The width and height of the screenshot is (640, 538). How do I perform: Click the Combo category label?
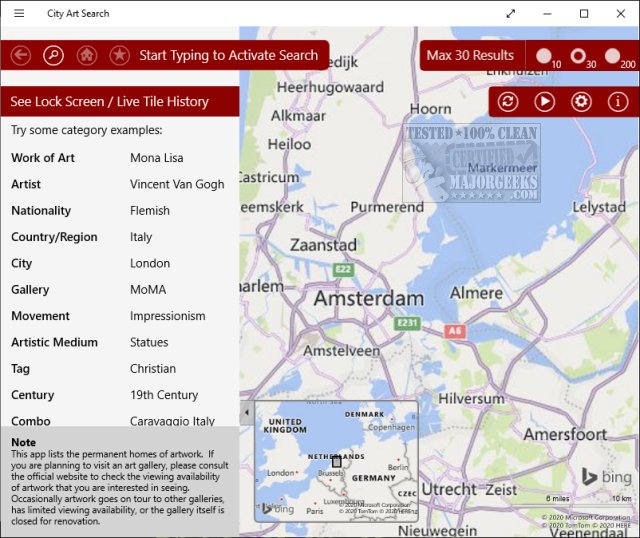tap(31, 421)
